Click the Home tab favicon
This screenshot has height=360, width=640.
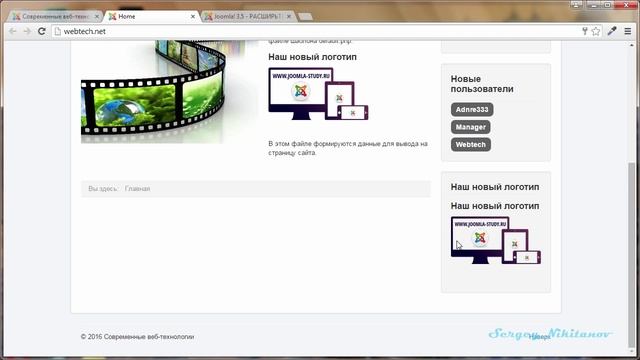tap(112, 16)
